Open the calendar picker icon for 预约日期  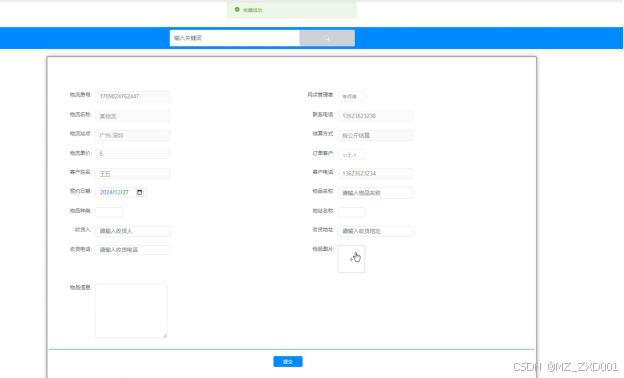point(140,193)
